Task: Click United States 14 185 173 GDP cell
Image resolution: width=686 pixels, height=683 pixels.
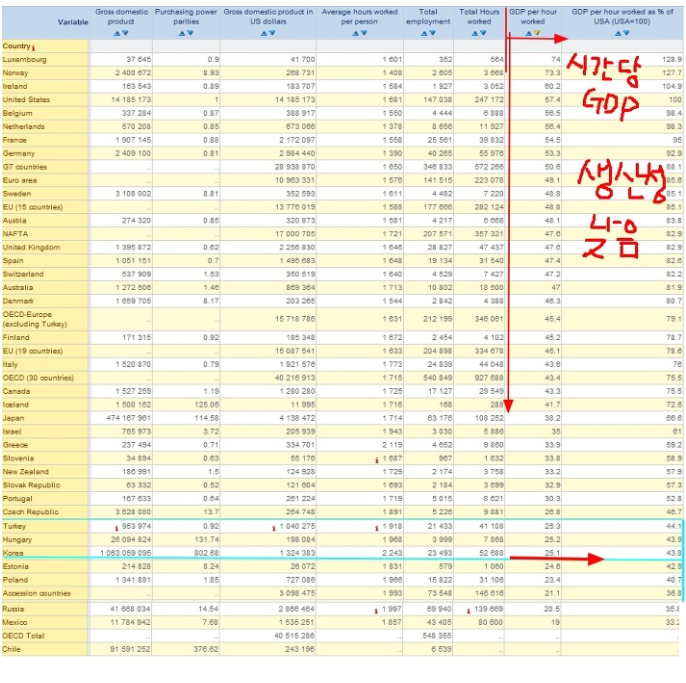Action: 121,100
